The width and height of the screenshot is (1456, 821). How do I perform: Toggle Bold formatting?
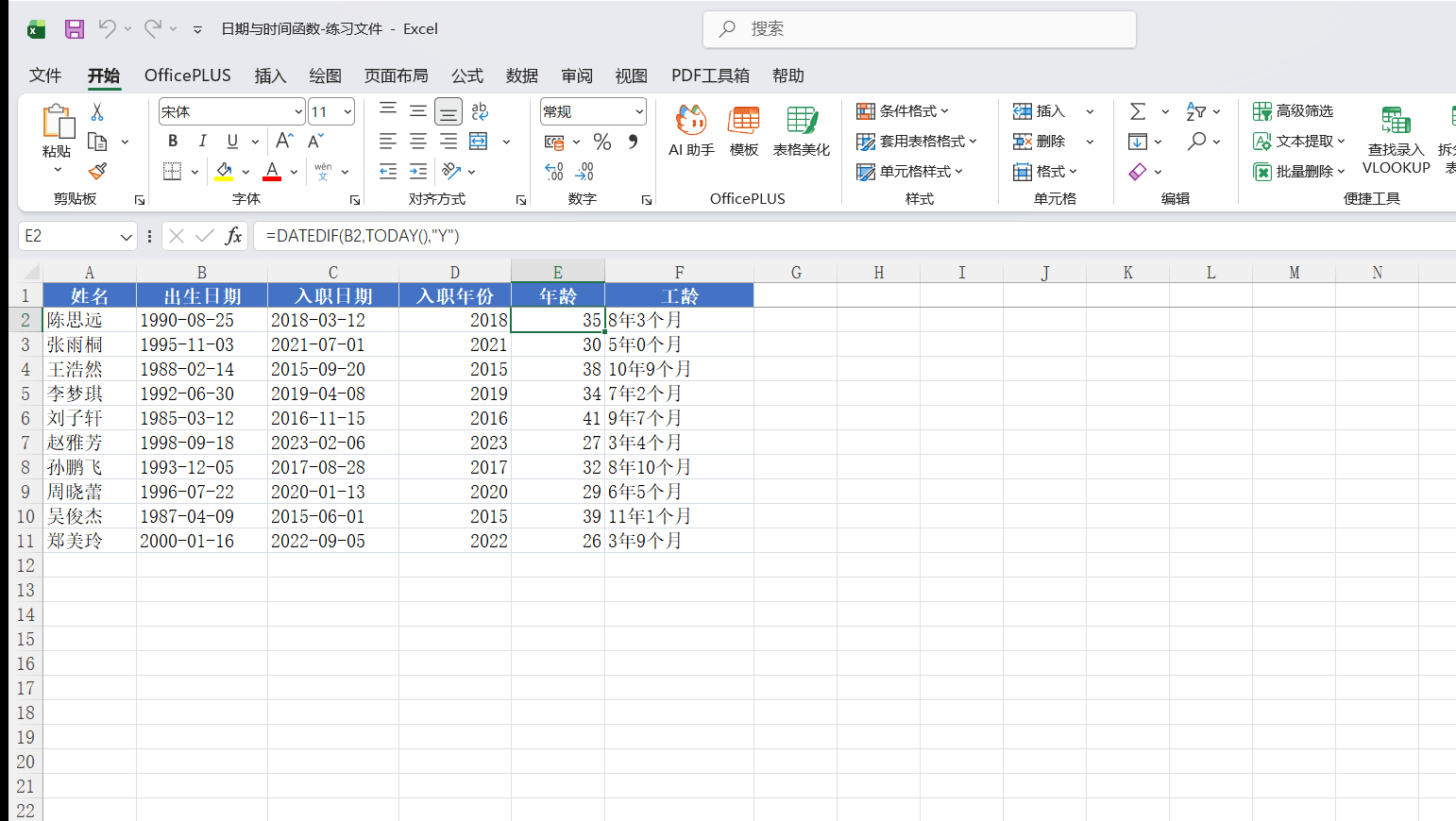coord(172,142)
